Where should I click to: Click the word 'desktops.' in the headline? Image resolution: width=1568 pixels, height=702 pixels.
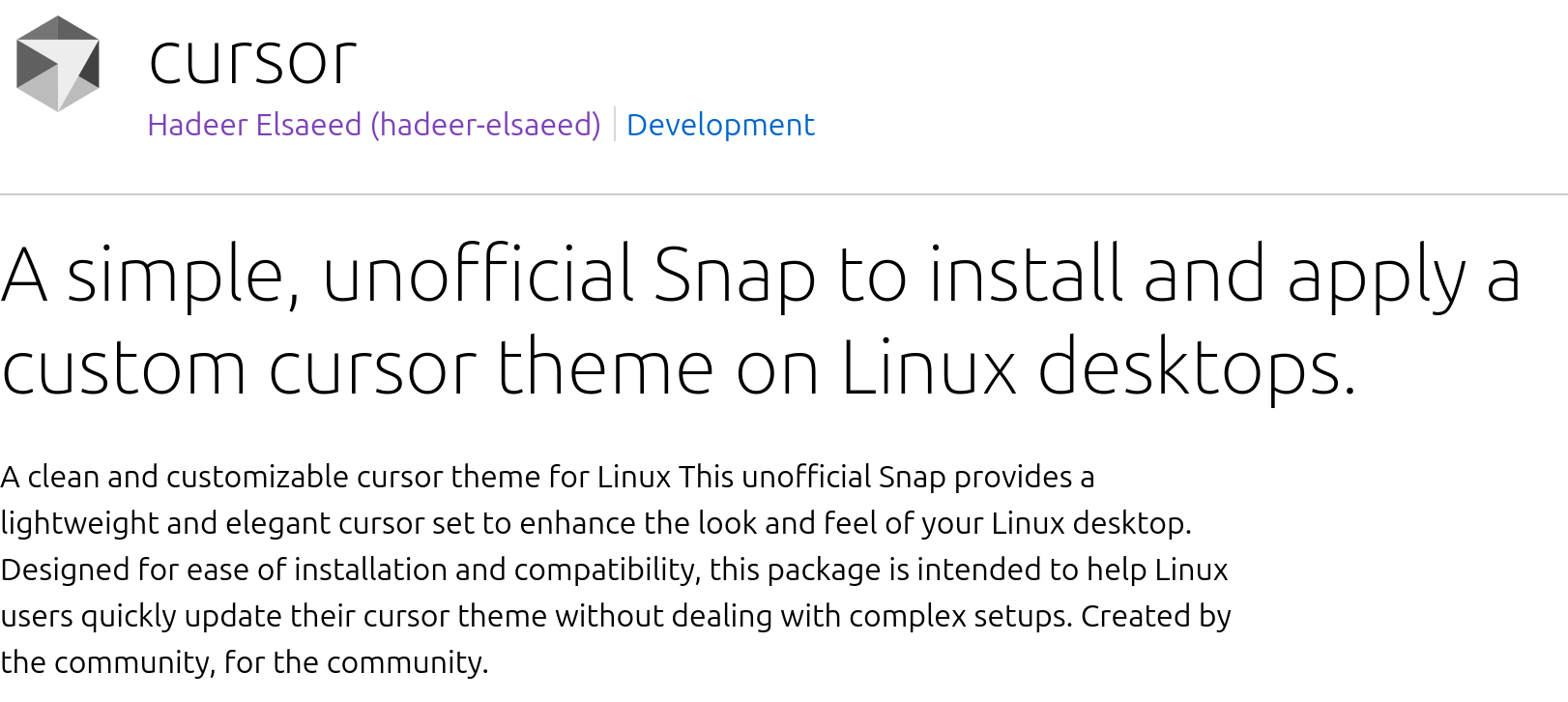[1197, 368]
